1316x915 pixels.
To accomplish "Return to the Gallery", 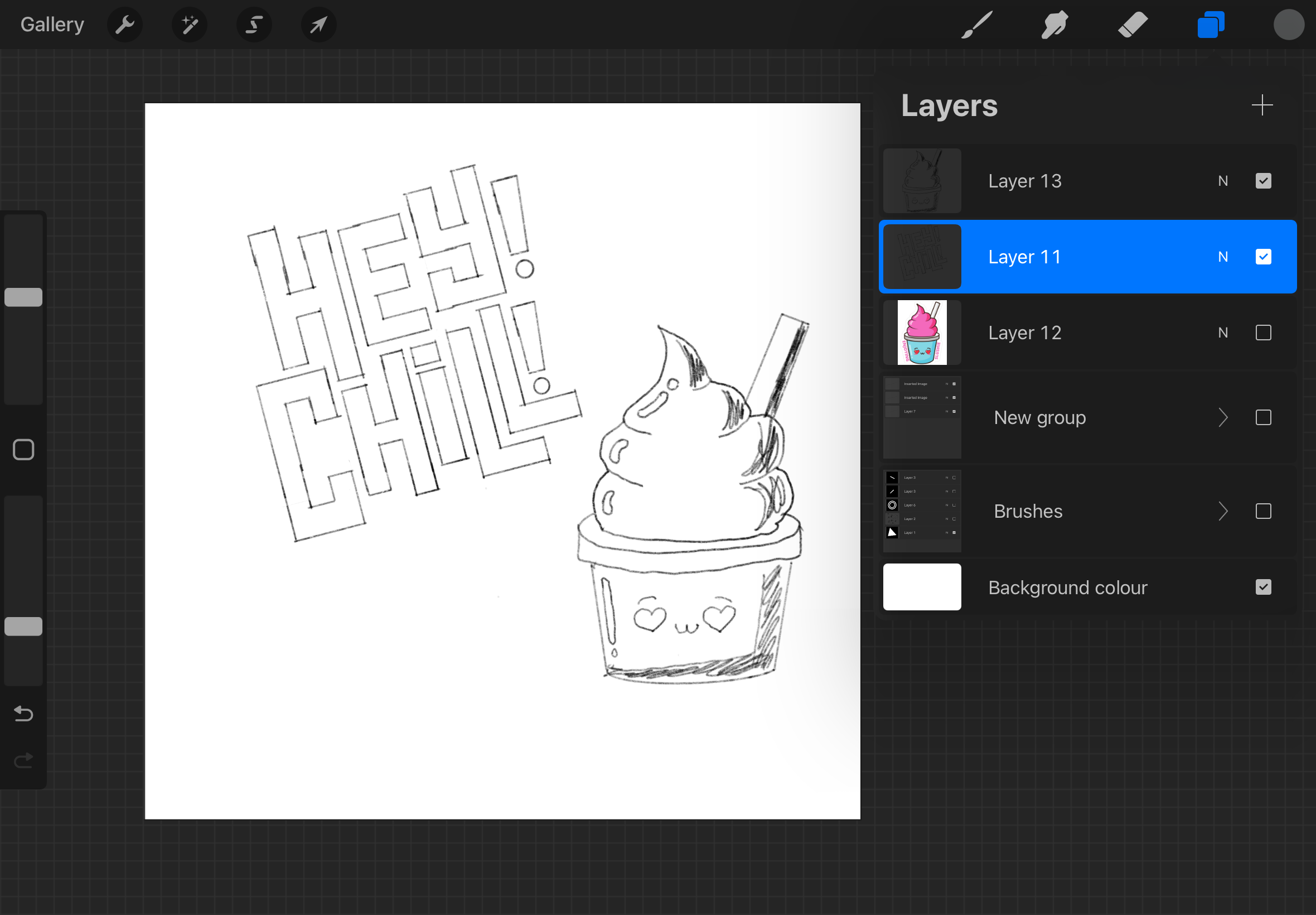I will [x=52, y=25].
